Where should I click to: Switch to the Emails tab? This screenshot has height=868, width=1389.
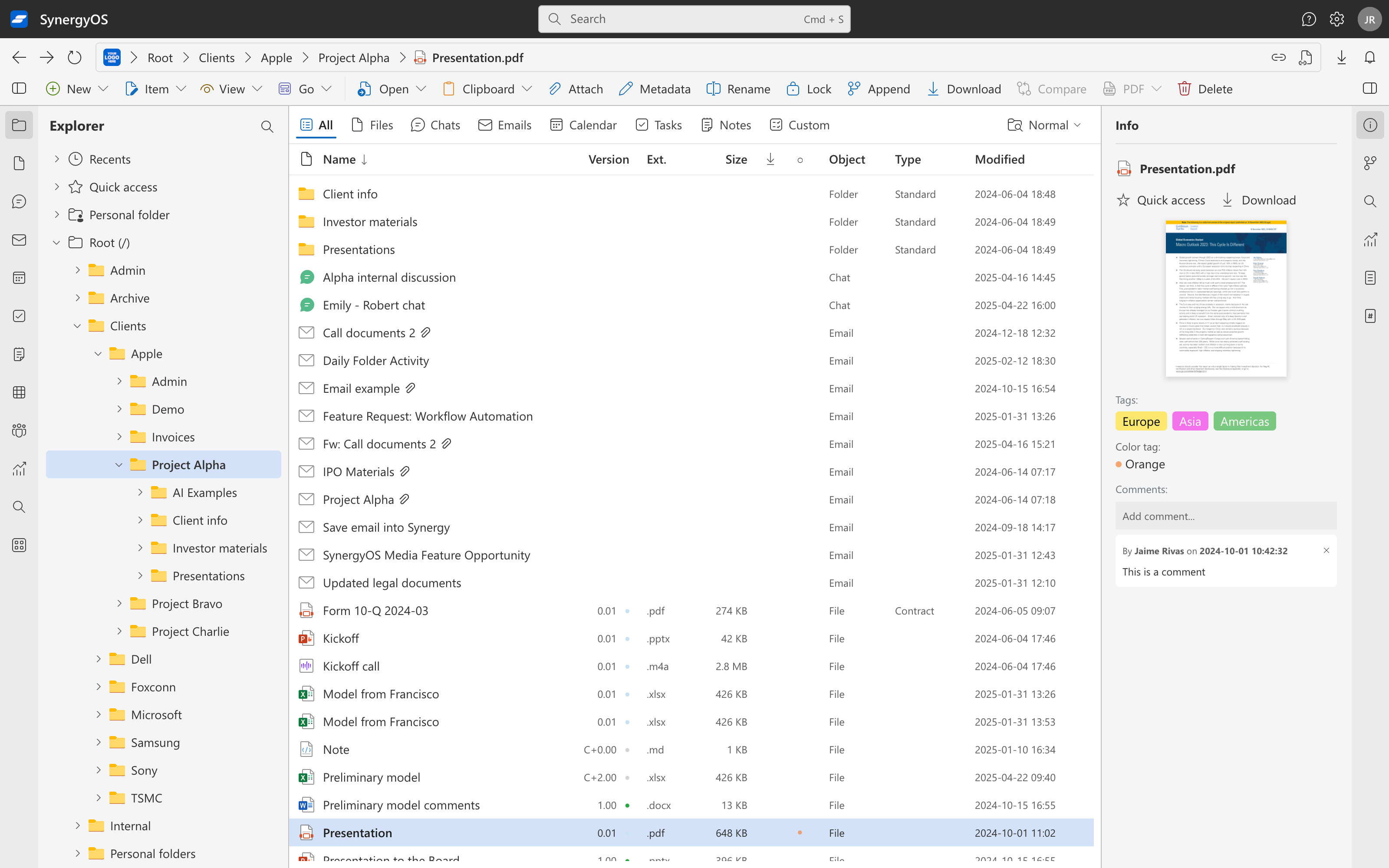[504, 125]
